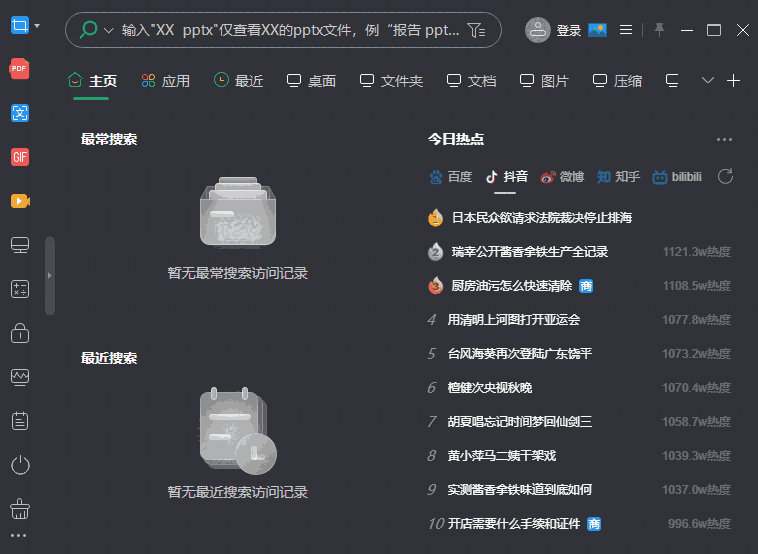Add a new tab with plus
The width and height of the screenshot is (758, 554).
(733, 80)
